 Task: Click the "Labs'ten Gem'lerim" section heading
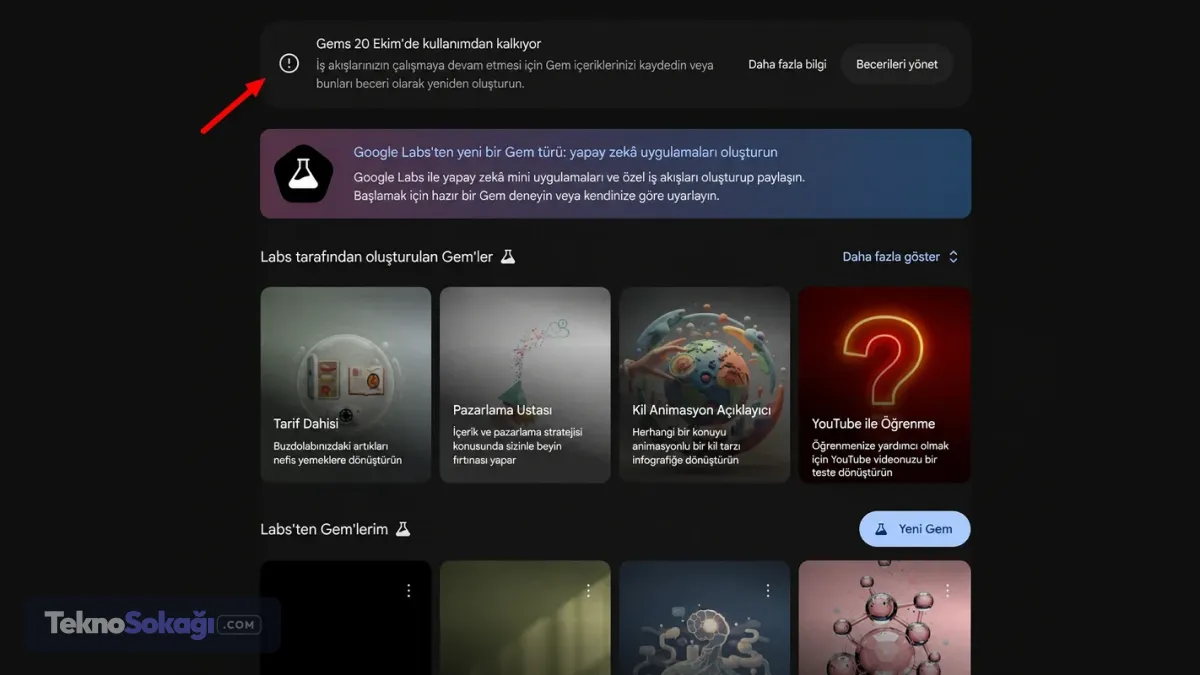pos(324,529)
